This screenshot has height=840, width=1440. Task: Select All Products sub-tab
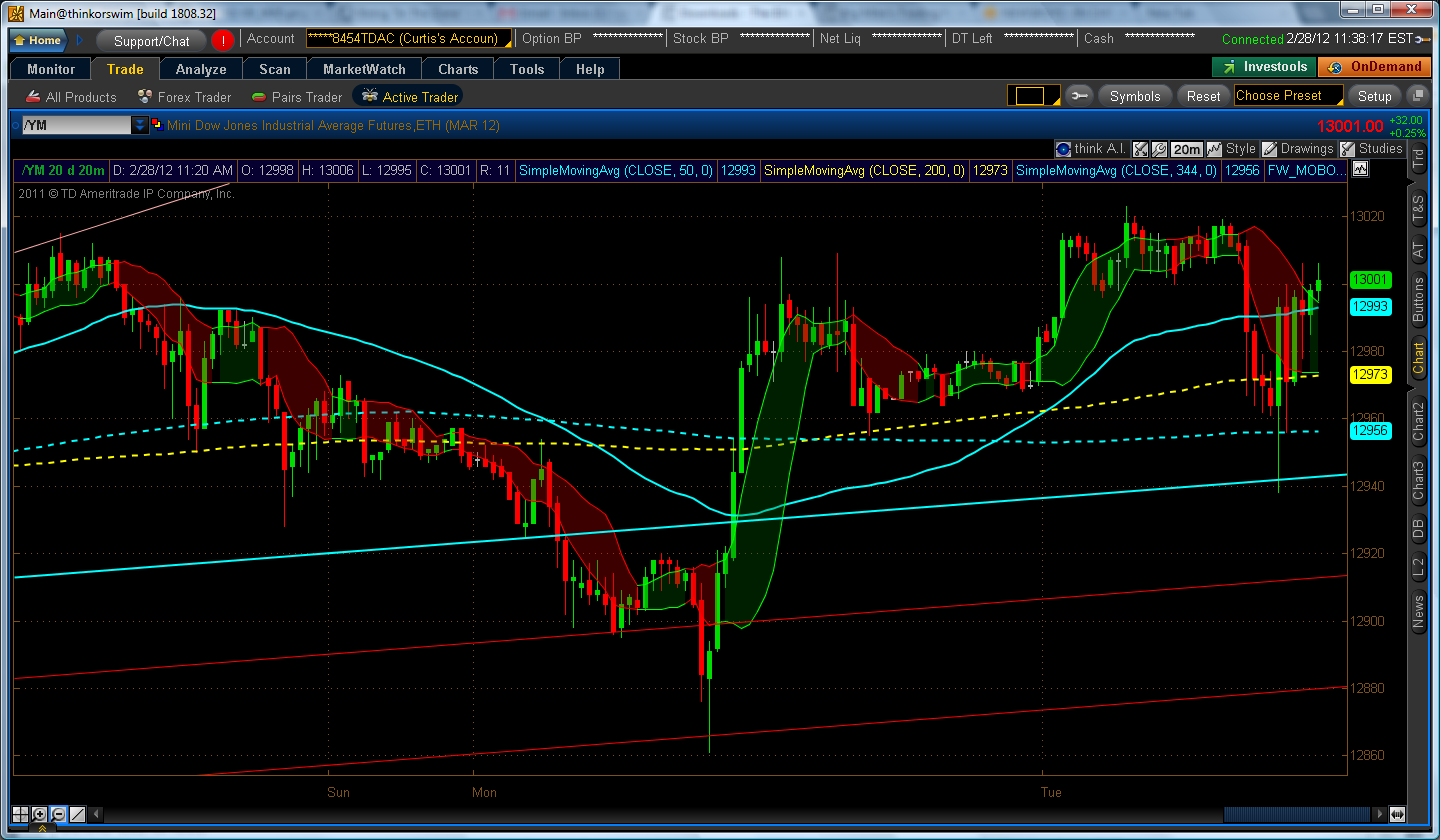(x=69, y=97)
